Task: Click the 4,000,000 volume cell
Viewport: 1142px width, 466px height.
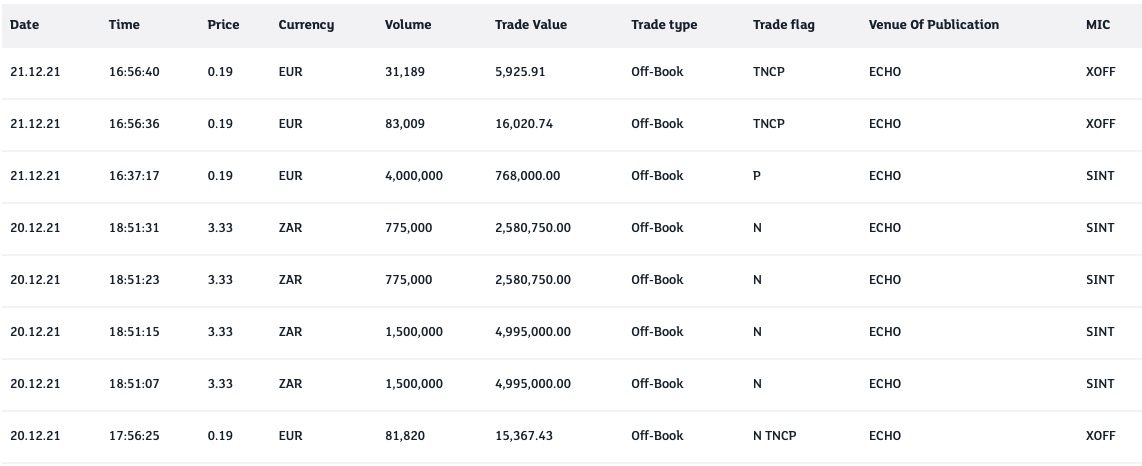Action: tap(413, 176)
